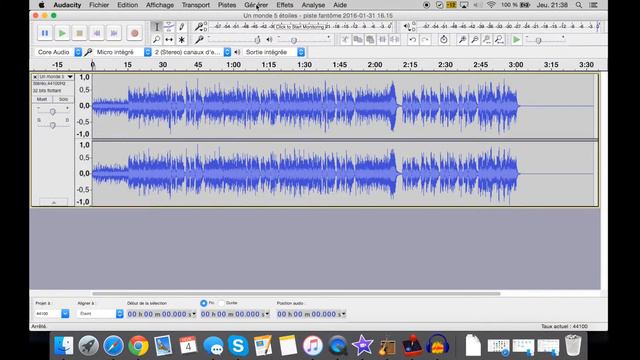Open the Pistes menu
This screenshot has width=640, height=360.
(x=227, y=5)
